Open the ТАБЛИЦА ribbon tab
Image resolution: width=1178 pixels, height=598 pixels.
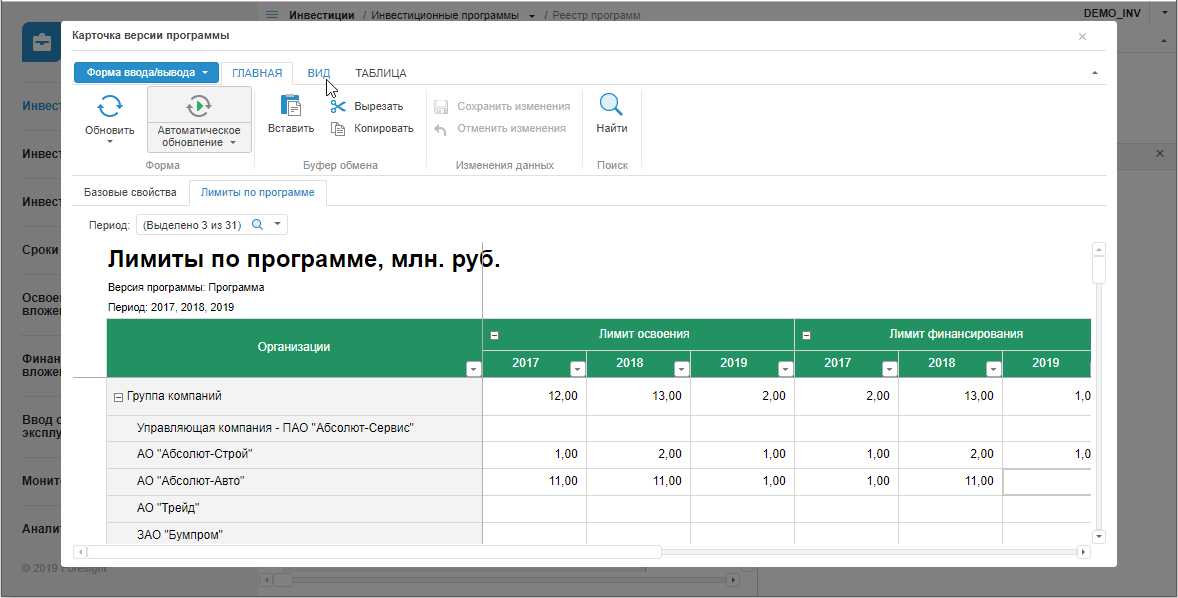click(380, 73)
